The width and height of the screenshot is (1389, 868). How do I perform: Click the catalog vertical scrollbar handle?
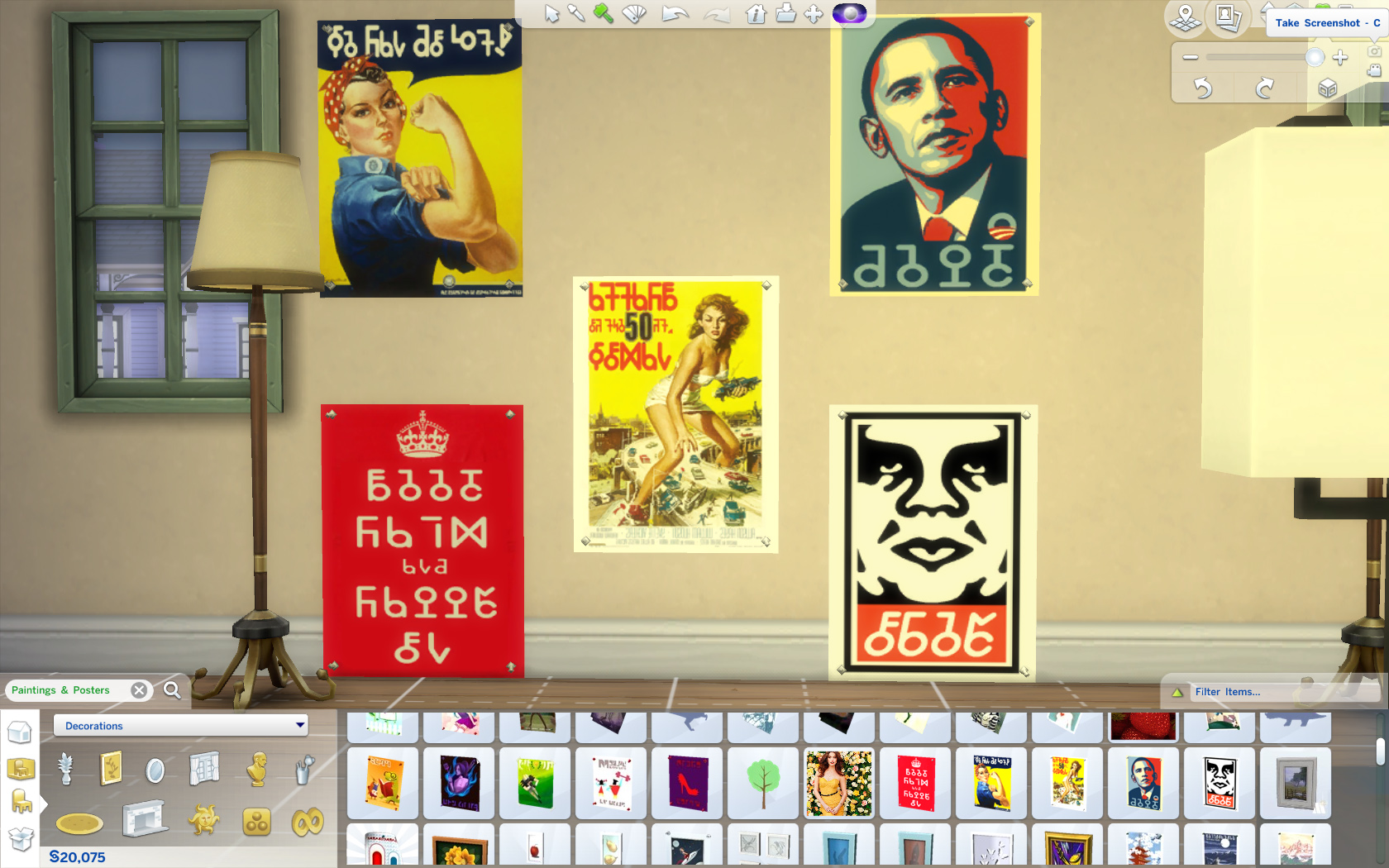click(x=1380, y=751)
